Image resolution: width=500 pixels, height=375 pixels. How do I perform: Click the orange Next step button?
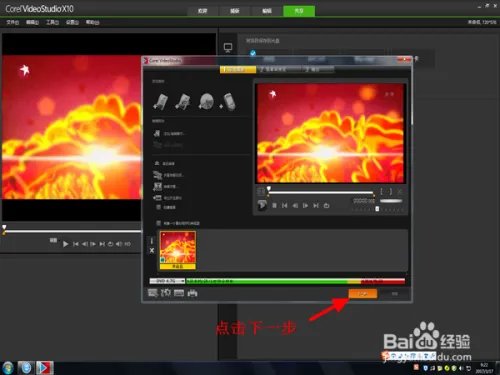click(x=363, y=294)
